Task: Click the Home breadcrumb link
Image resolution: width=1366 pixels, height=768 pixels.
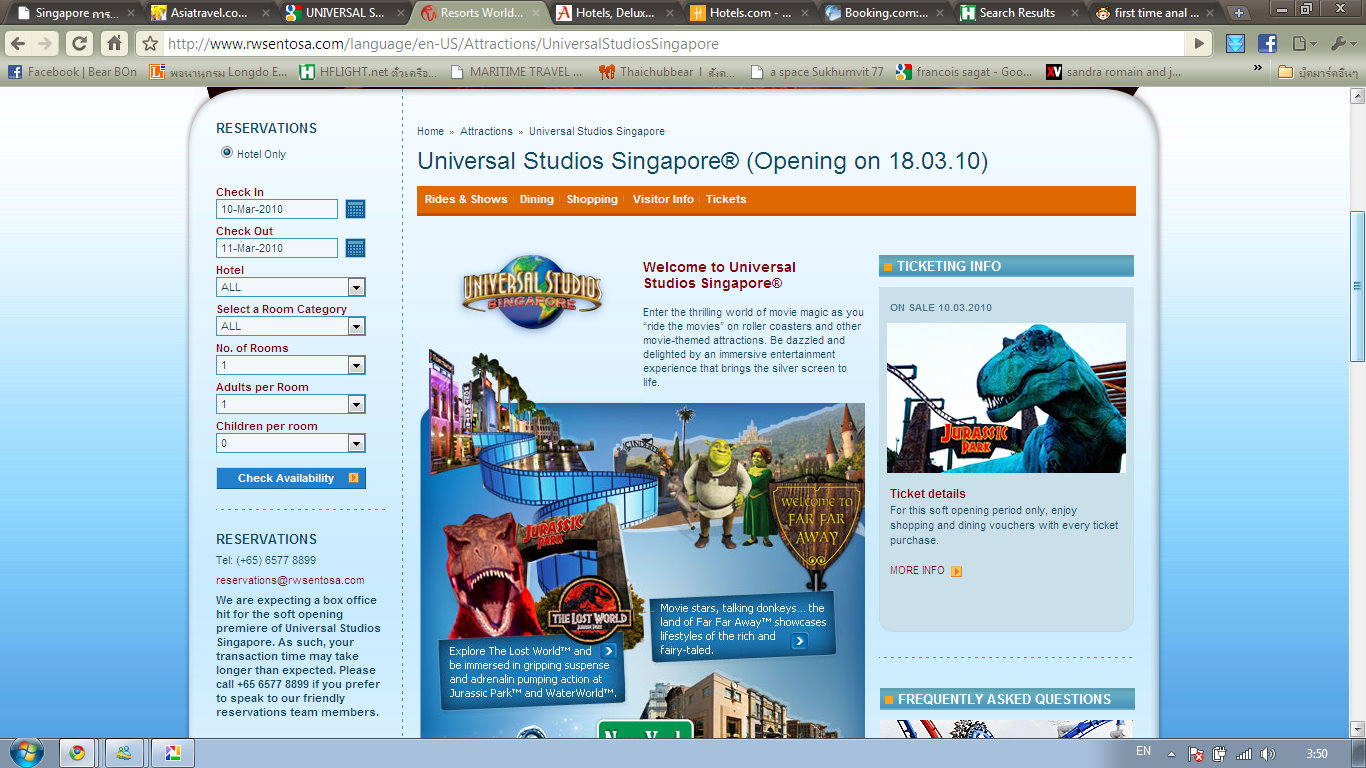Action: point(430,131)
